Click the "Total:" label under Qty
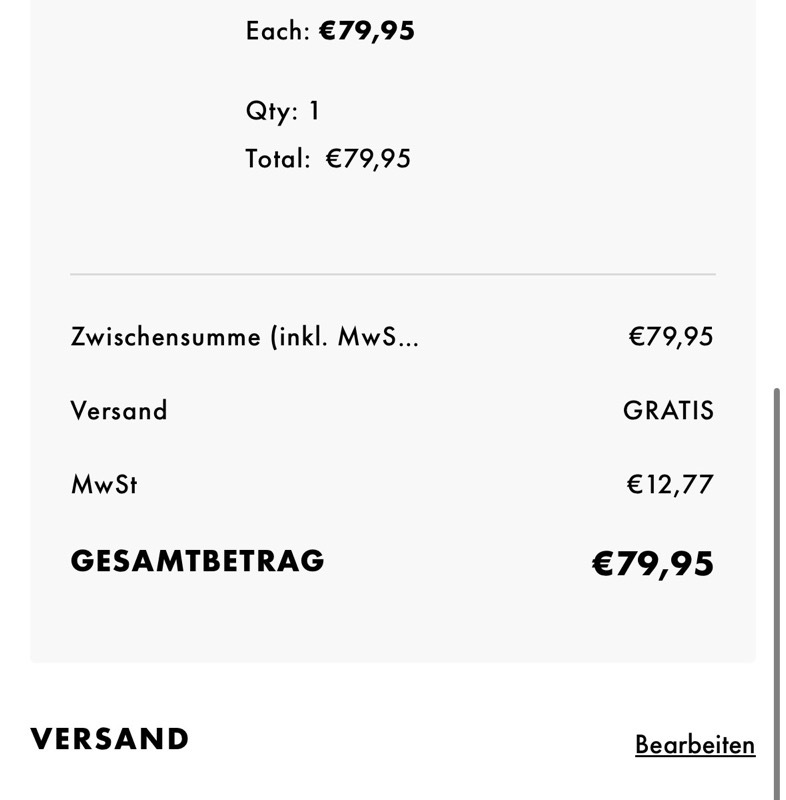786x800 pixels. 278,159
